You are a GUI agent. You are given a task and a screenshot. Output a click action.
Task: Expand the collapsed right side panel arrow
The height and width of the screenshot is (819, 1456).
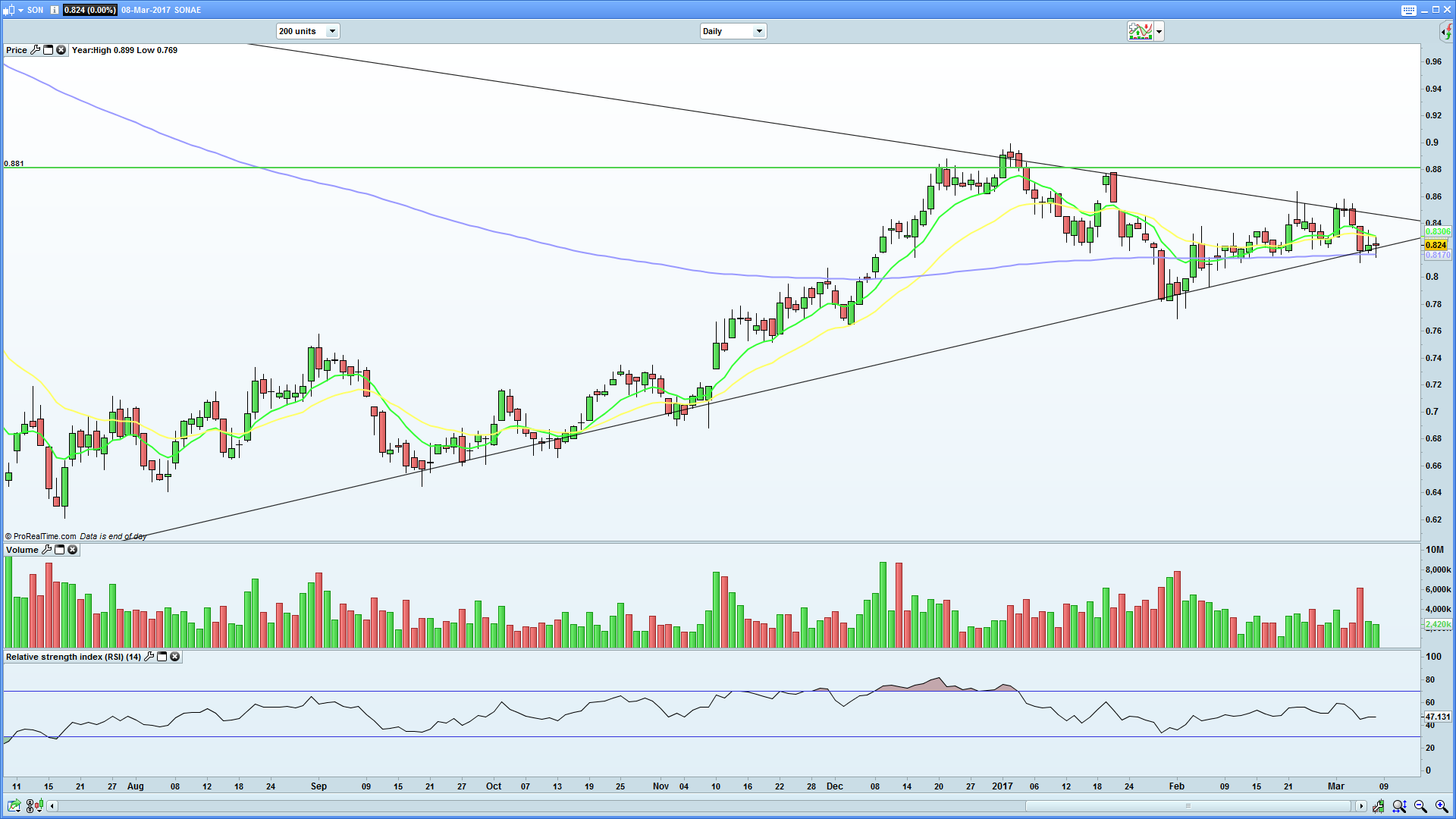(x=1445, y=31)
